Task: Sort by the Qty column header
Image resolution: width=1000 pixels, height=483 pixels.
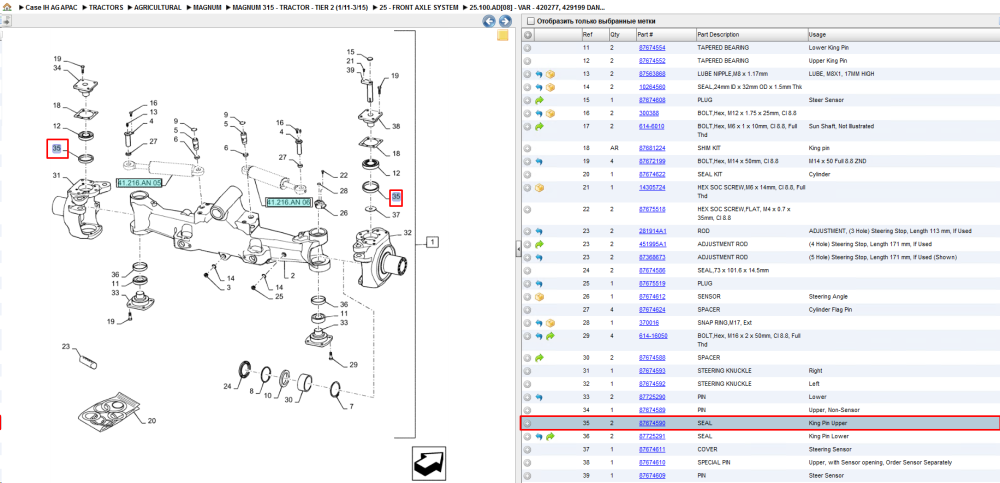Action: [x=615, y=34]
